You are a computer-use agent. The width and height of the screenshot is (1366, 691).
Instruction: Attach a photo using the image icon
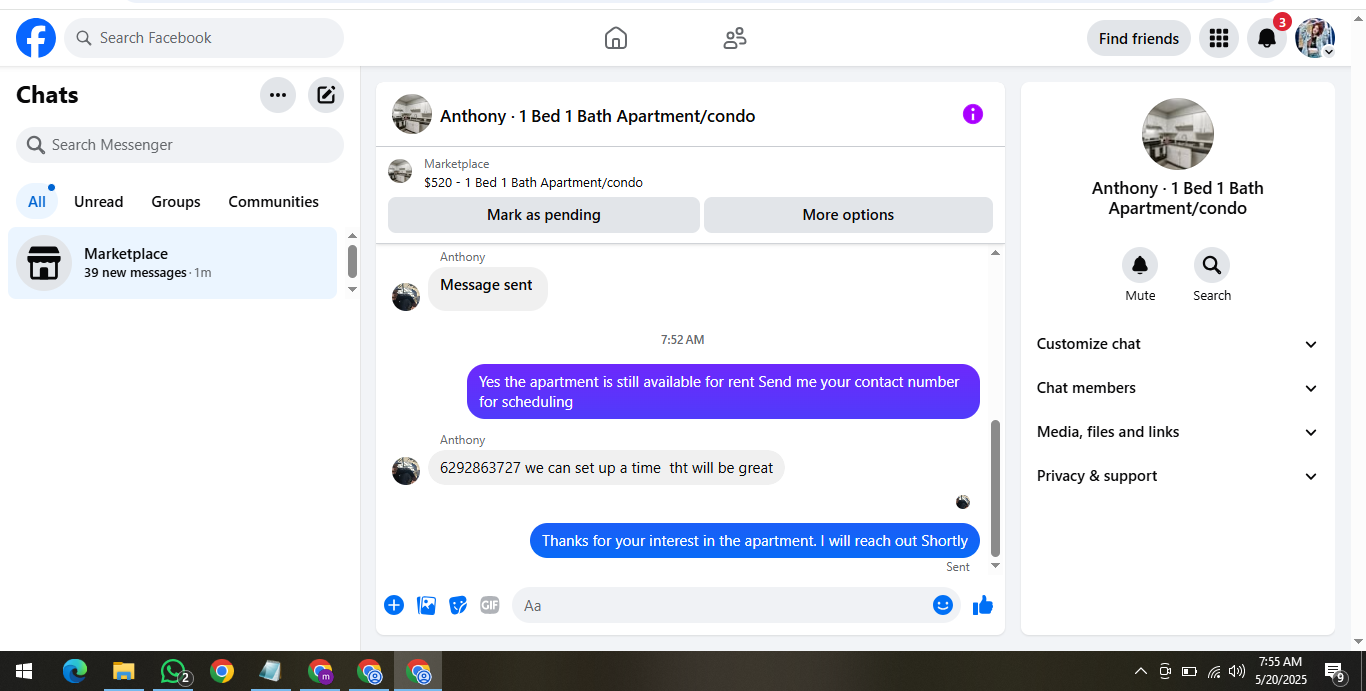(x=426, y=605)
